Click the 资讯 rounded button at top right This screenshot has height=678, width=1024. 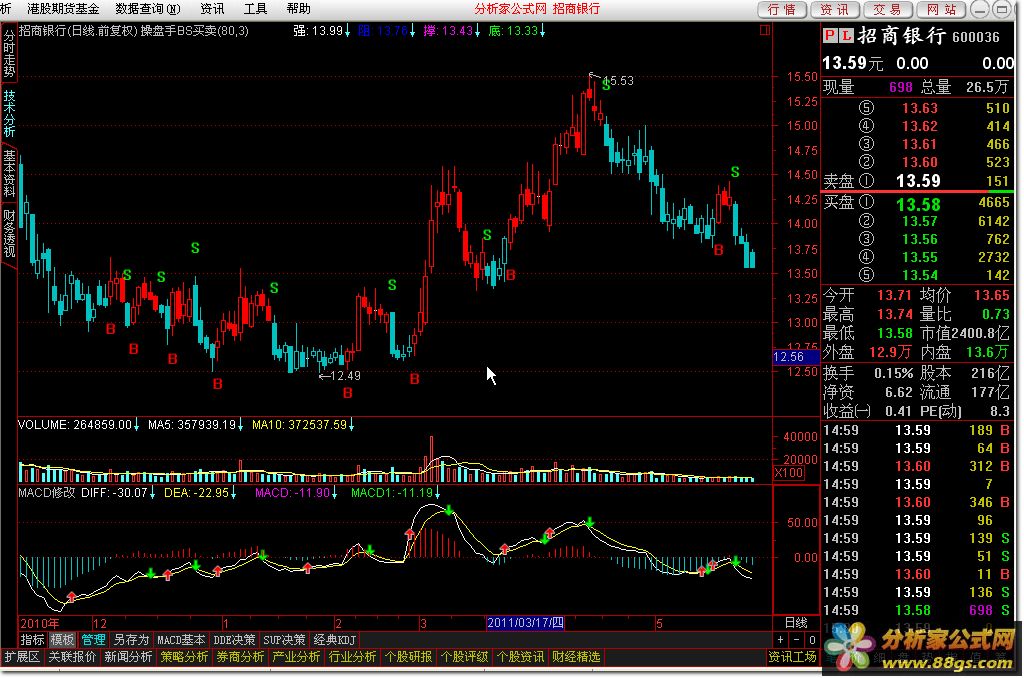[x=835, y=9]
